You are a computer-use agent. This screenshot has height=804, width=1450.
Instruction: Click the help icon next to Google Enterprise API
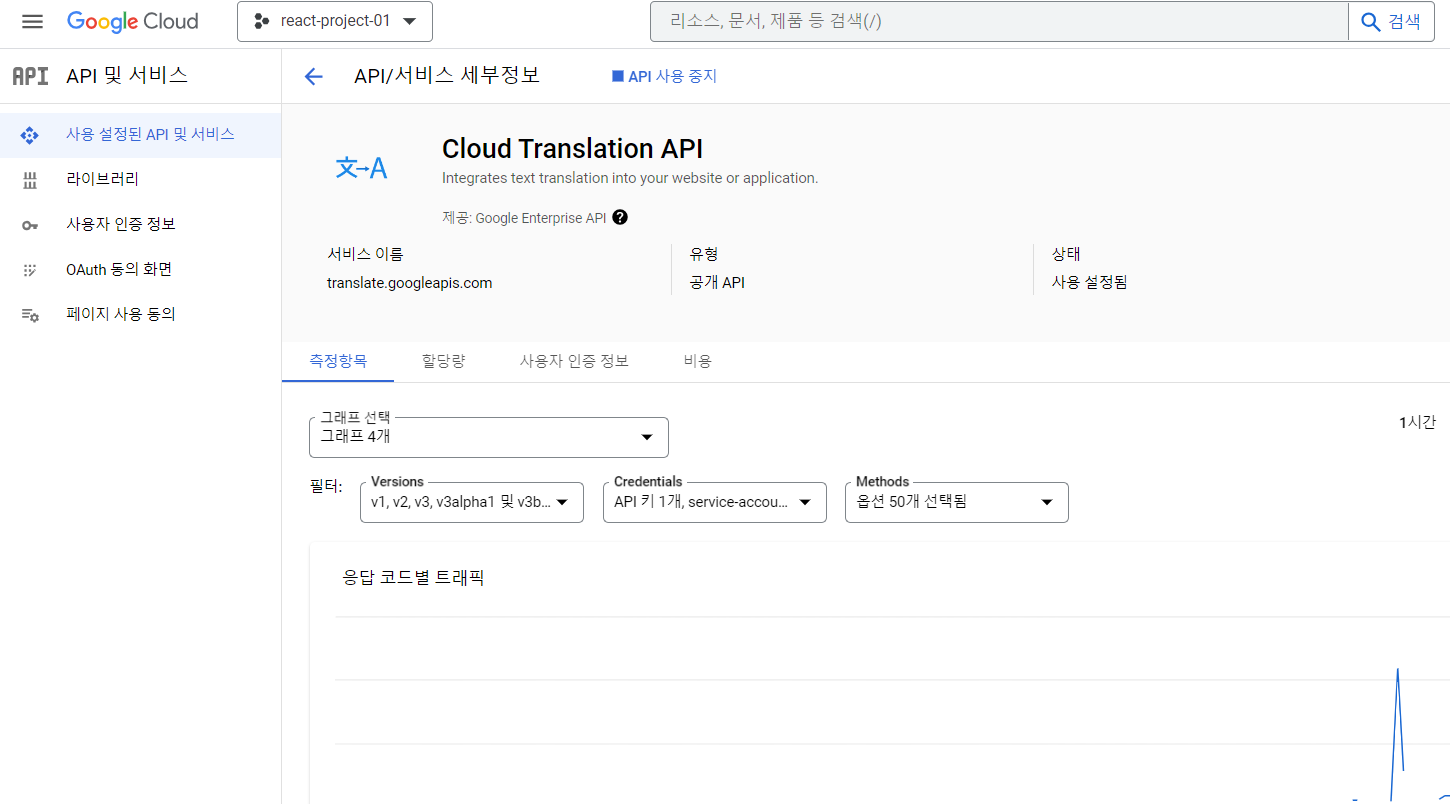[x=620, y=217]
